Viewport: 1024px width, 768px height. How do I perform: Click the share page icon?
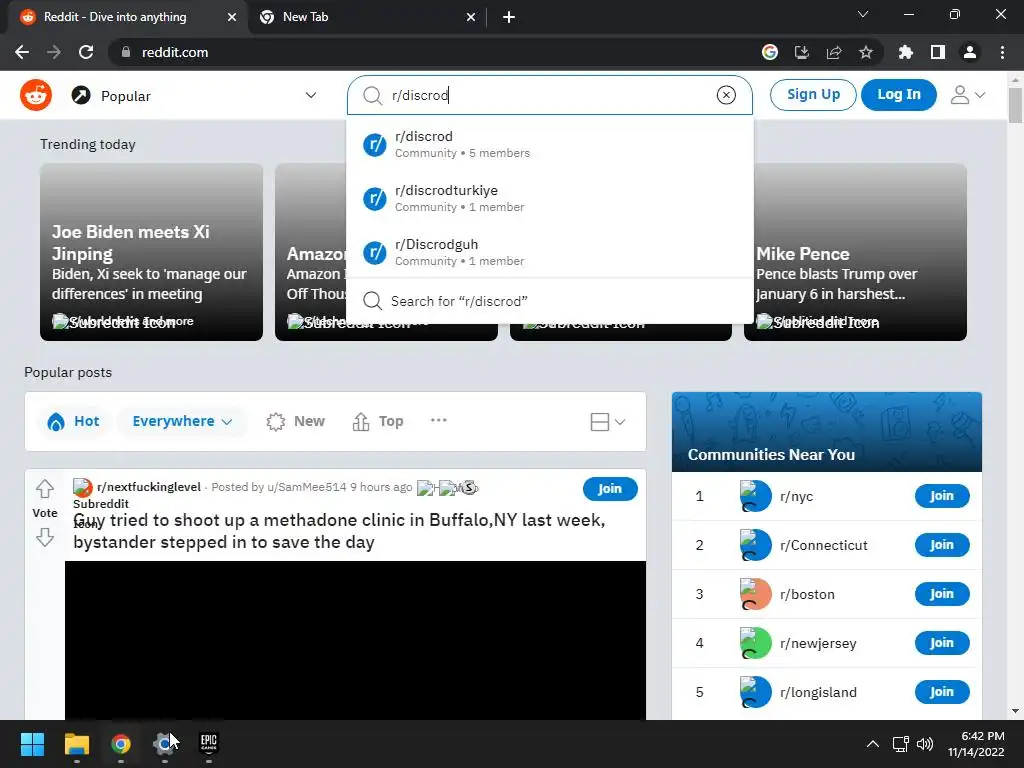pos(834,52)
